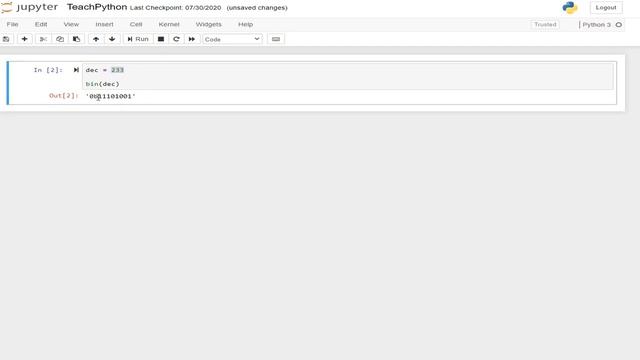Image resolution: width=640 pixels, height=360 pixels.
Task: Interrupt the kernel with the stop icon
Action: tap(161, 39)
